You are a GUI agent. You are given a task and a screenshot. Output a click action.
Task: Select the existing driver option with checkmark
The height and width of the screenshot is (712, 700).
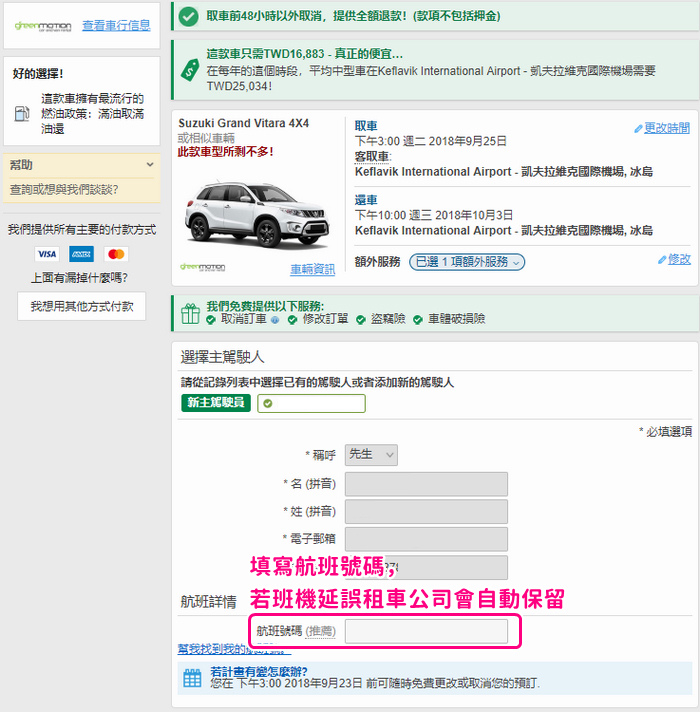311,404
